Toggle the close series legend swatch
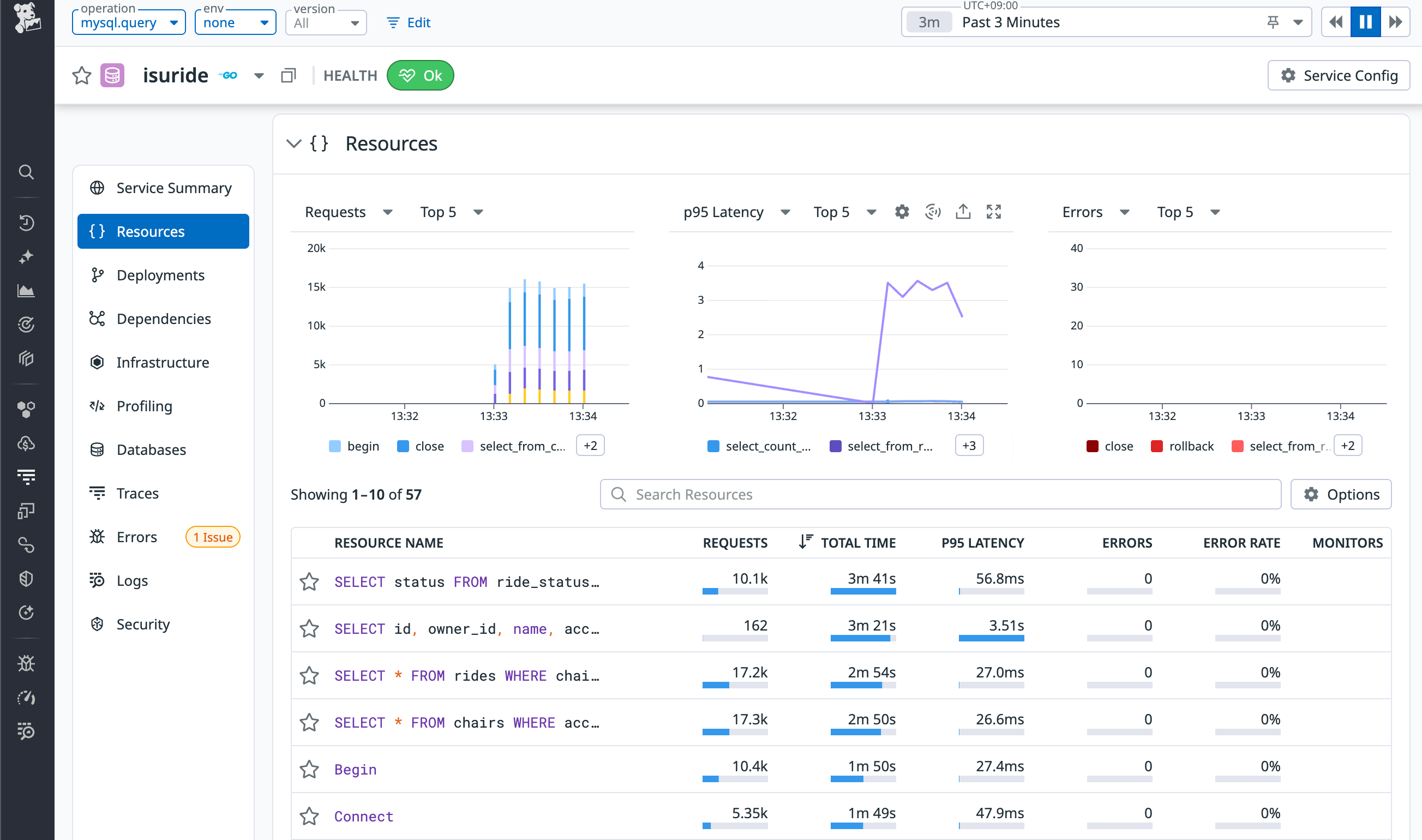The image size is (1422, 840). [403, 446]
